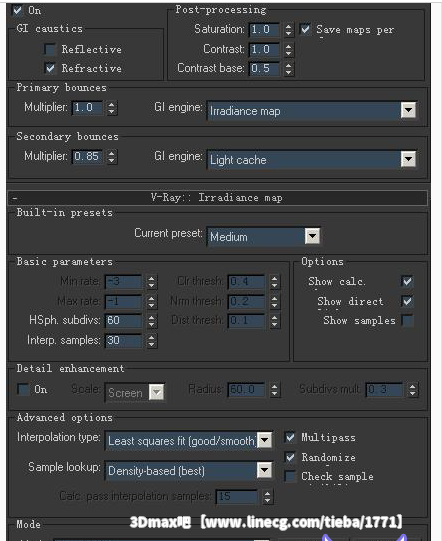Click the Contrast base value field
This screenshot has width=442, height=541.
[x=264, y=68]
